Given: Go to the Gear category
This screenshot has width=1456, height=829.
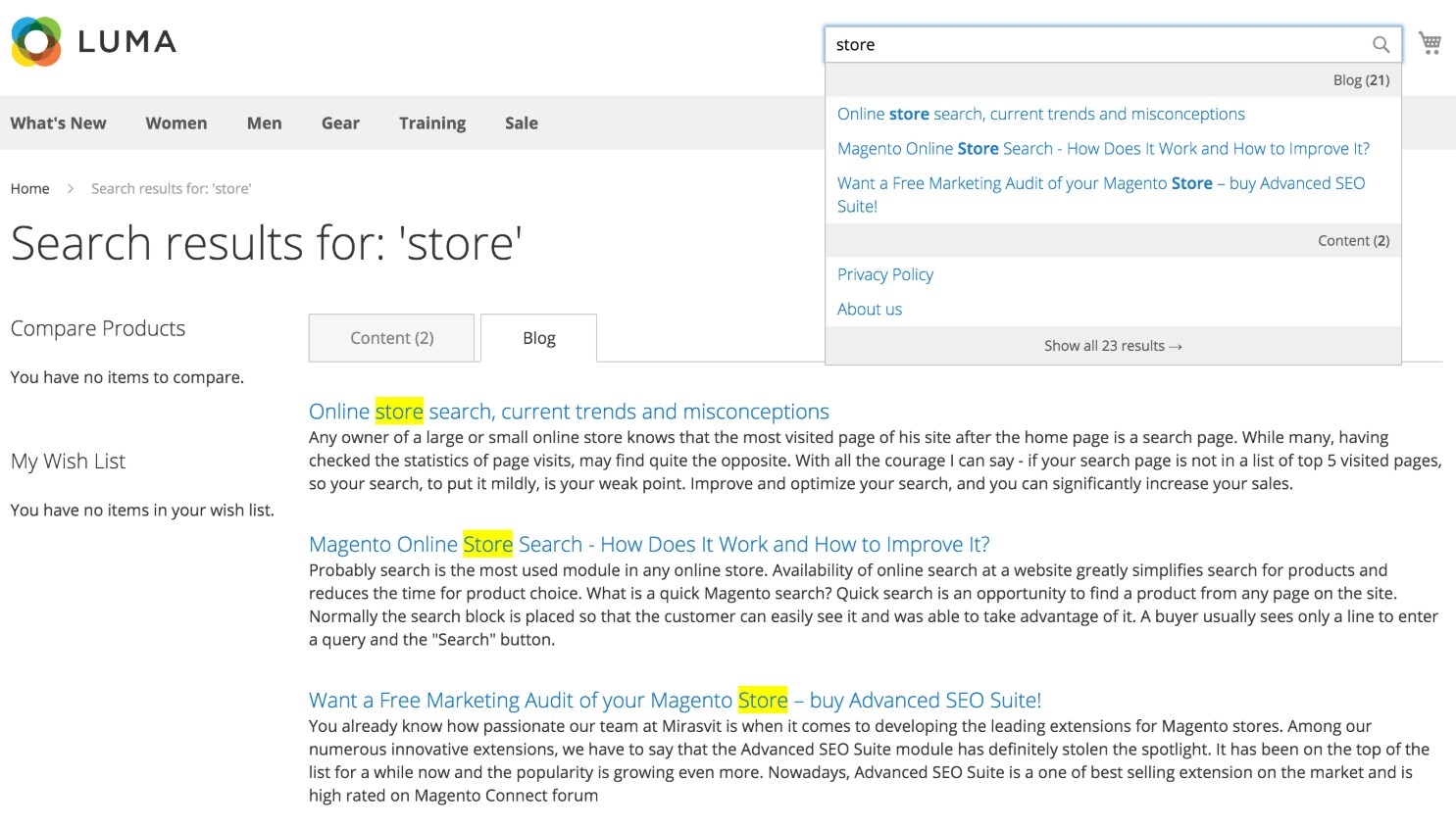Looking at the screenshot, I should coord(340,123).
